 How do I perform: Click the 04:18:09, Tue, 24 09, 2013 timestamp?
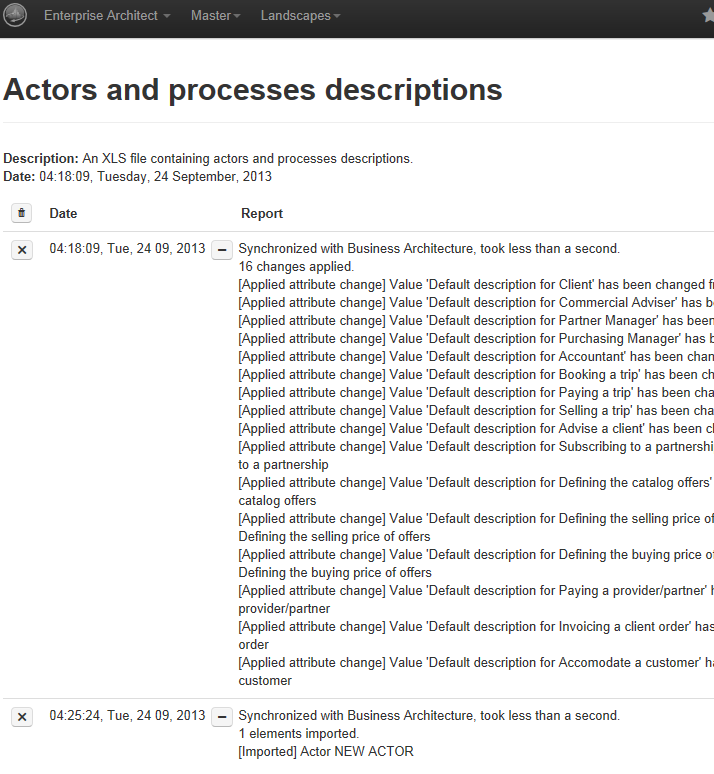pyautogui.click(x=127, y=249)
